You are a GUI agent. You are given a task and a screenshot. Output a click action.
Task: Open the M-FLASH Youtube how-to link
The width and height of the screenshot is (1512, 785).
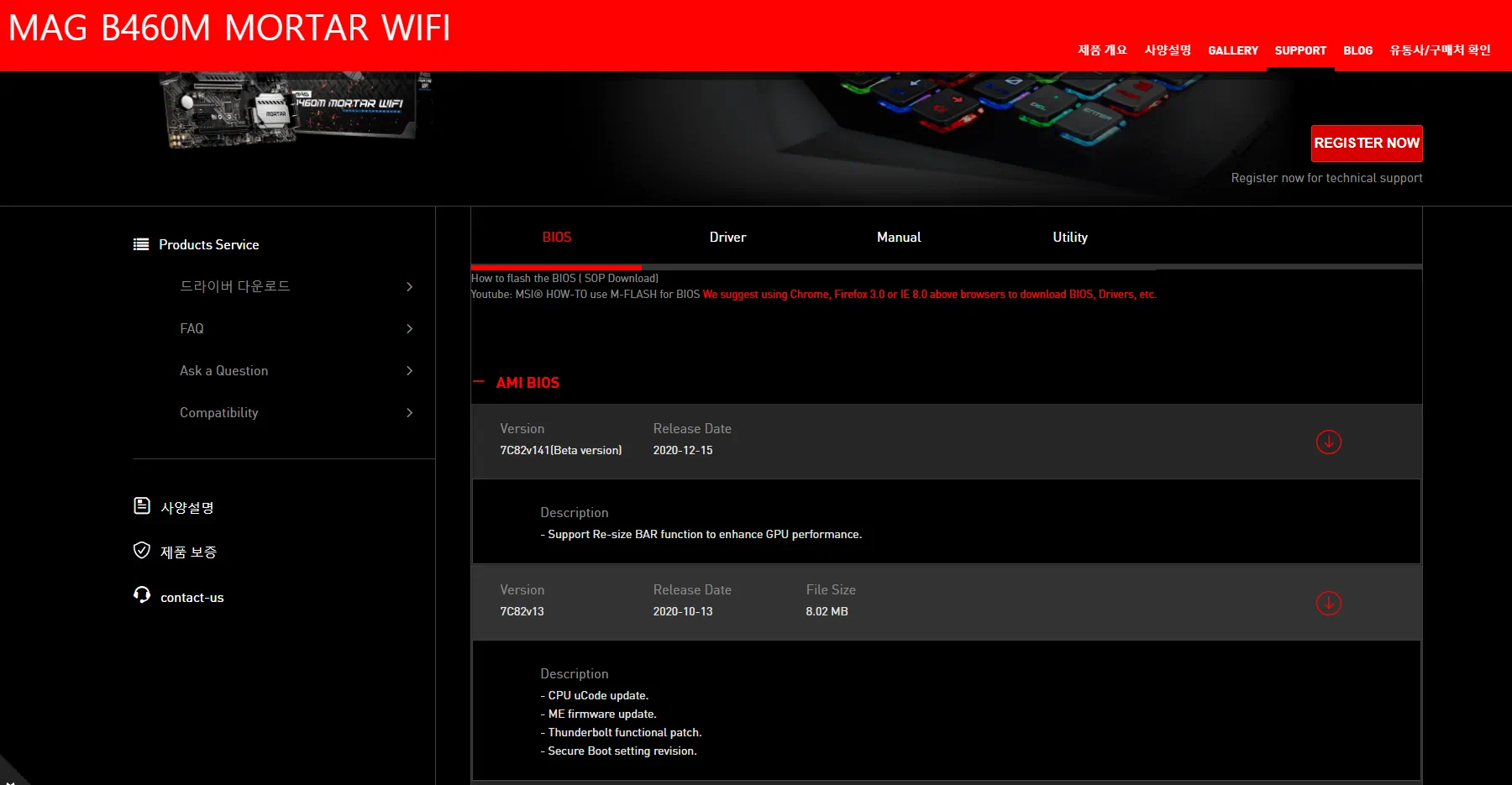pyautogui.click(x=585, y=294)
